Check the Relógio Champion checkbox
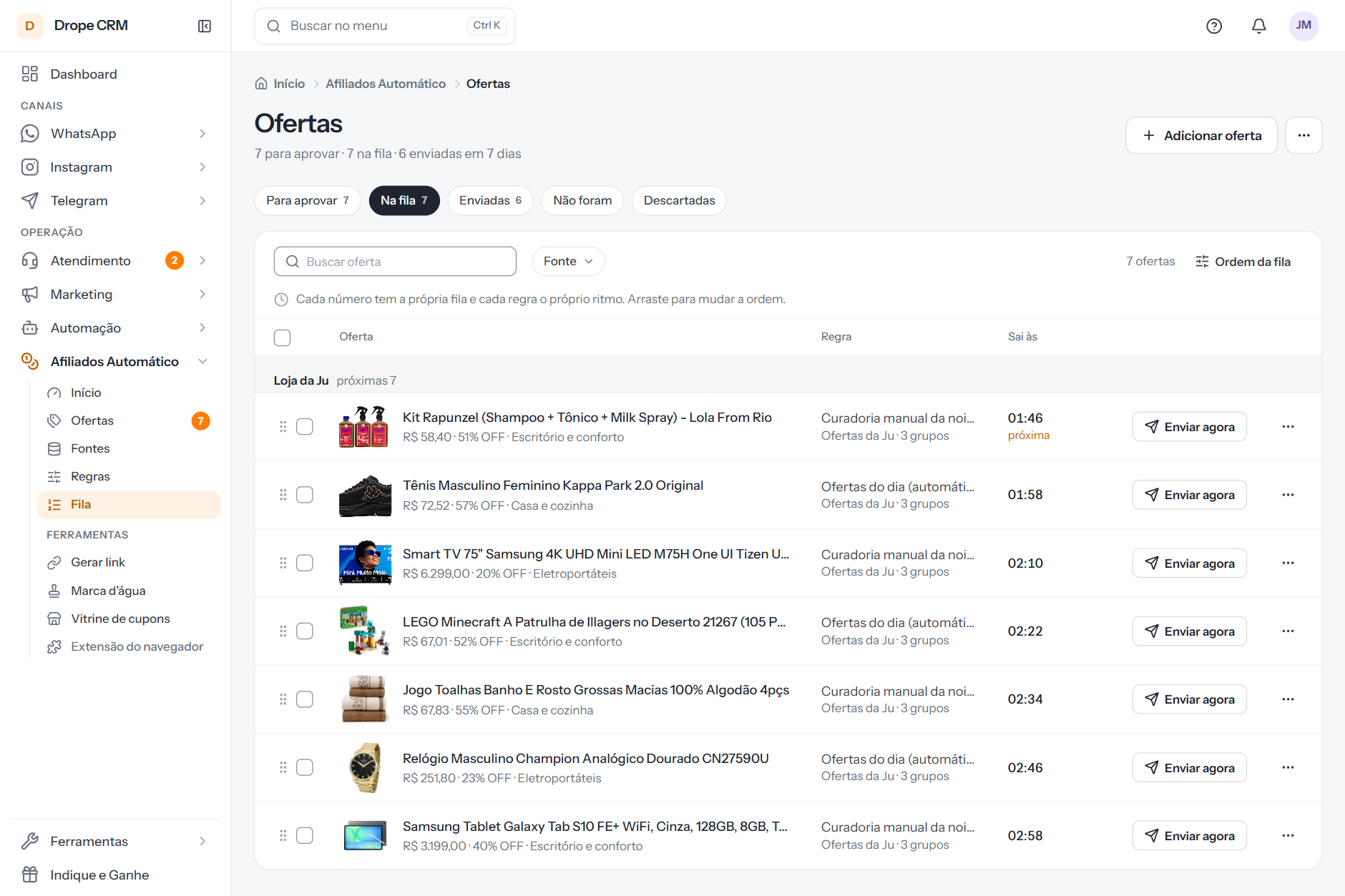The height and width of the screenshot is (896, 1345). click(305, 768)
